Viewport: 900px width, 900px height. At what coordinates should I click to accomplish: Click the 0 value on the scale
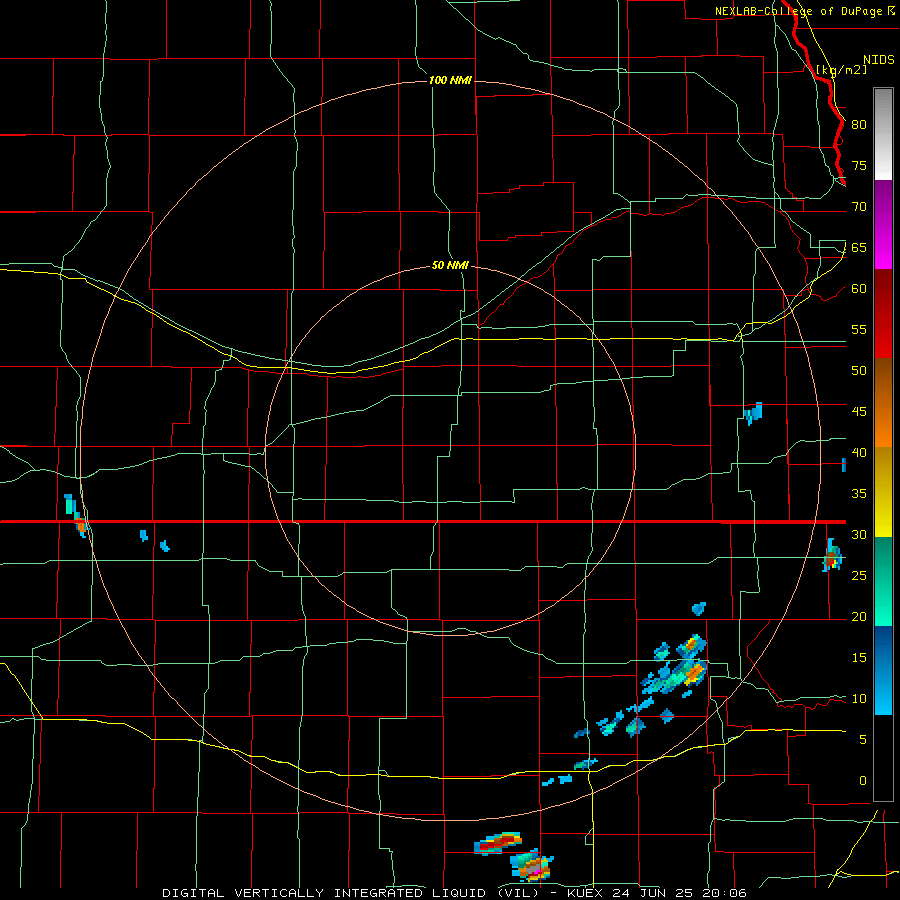(863, 781)
